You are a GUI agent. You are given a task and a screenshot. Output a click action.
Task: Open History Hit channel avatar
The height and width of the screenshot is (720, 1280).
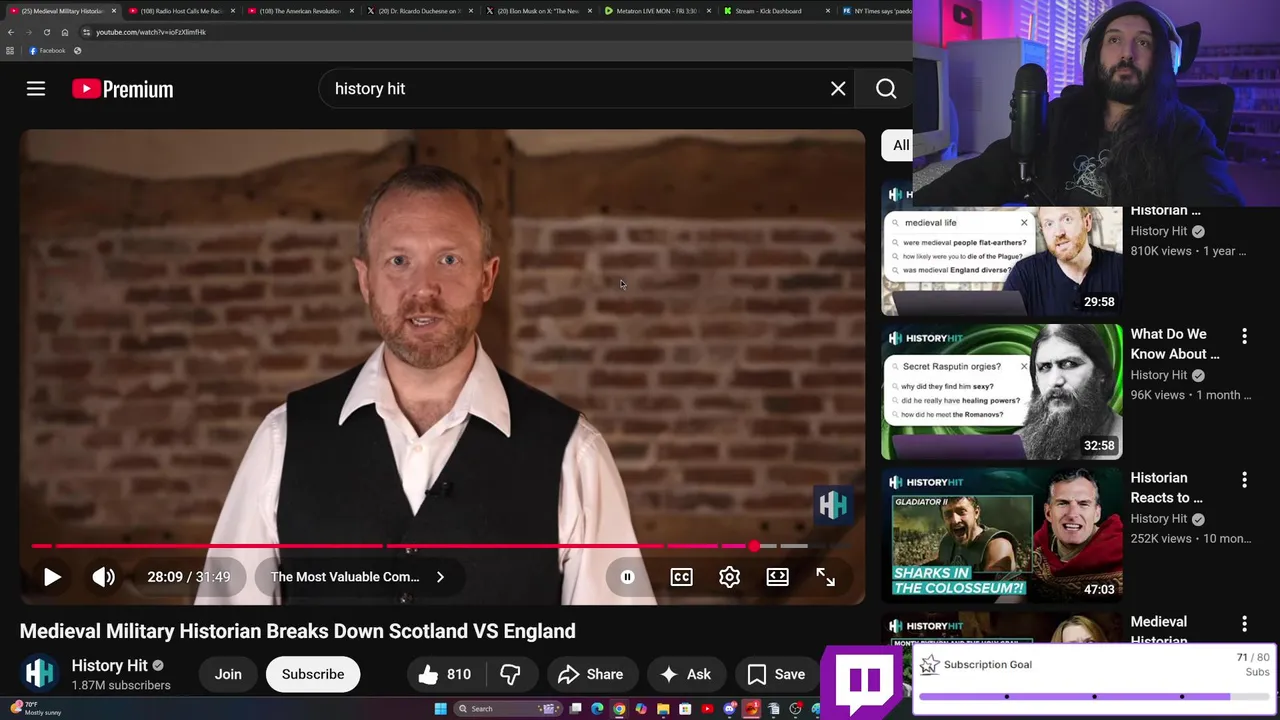click(x=40, y=673)
